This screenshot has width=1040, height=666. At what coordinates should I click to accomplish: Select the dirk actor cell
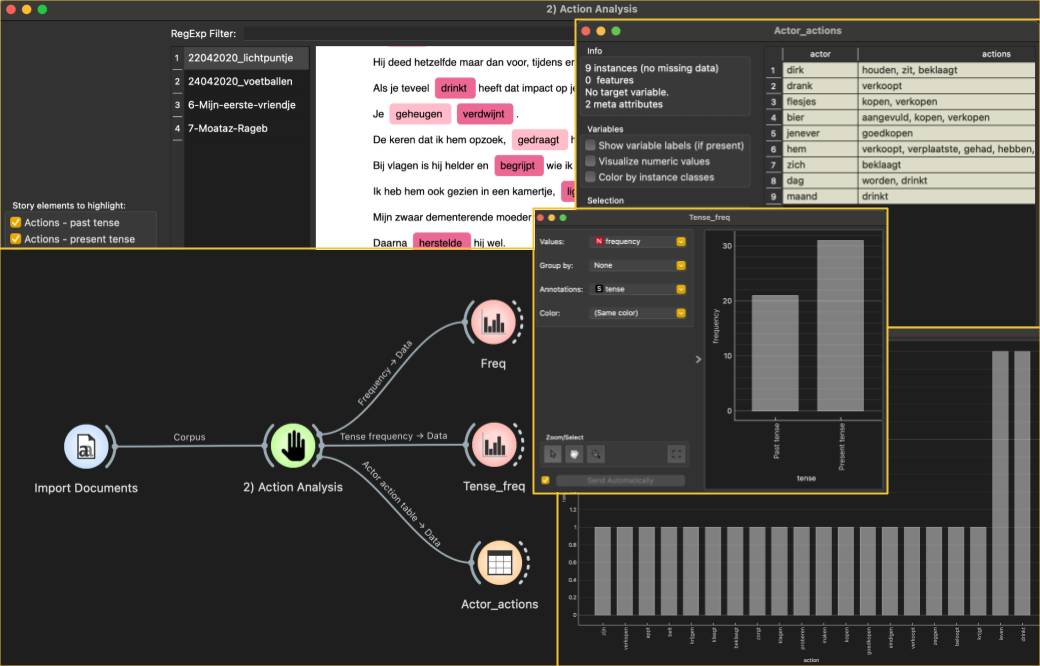coord(820,70)
